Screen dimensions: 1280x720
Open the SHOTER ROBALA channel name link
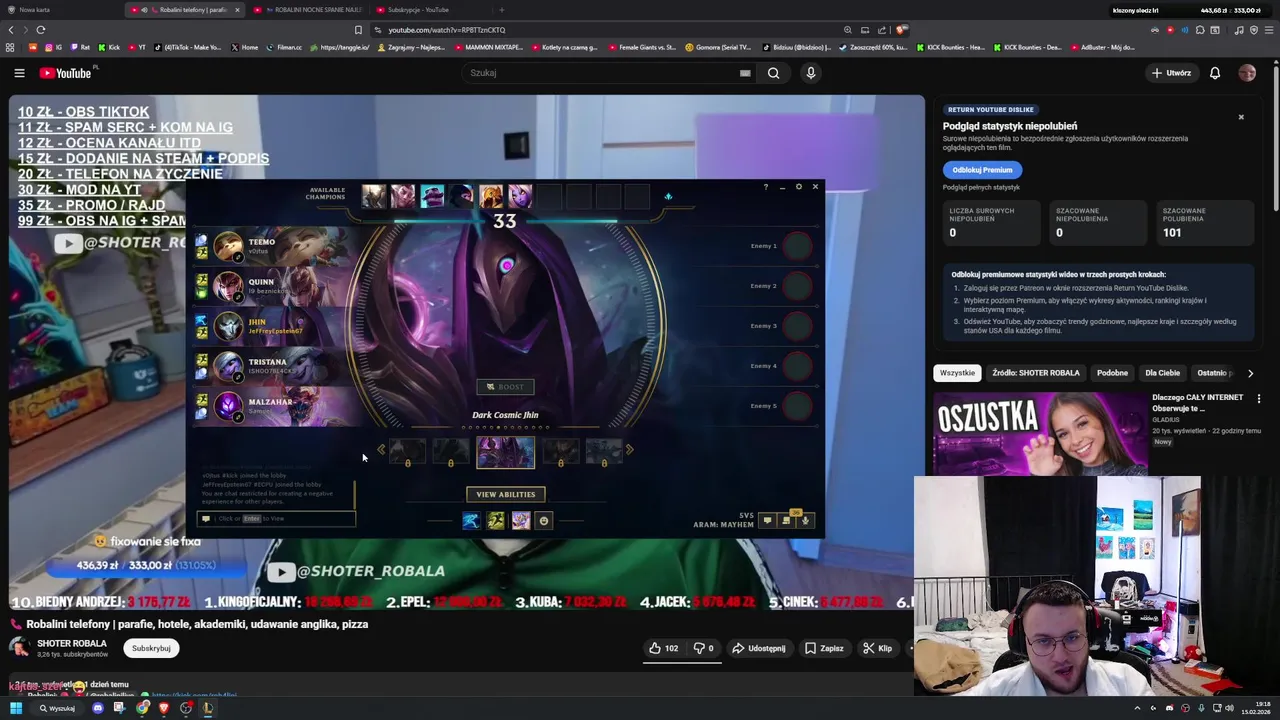pos(72,643)
